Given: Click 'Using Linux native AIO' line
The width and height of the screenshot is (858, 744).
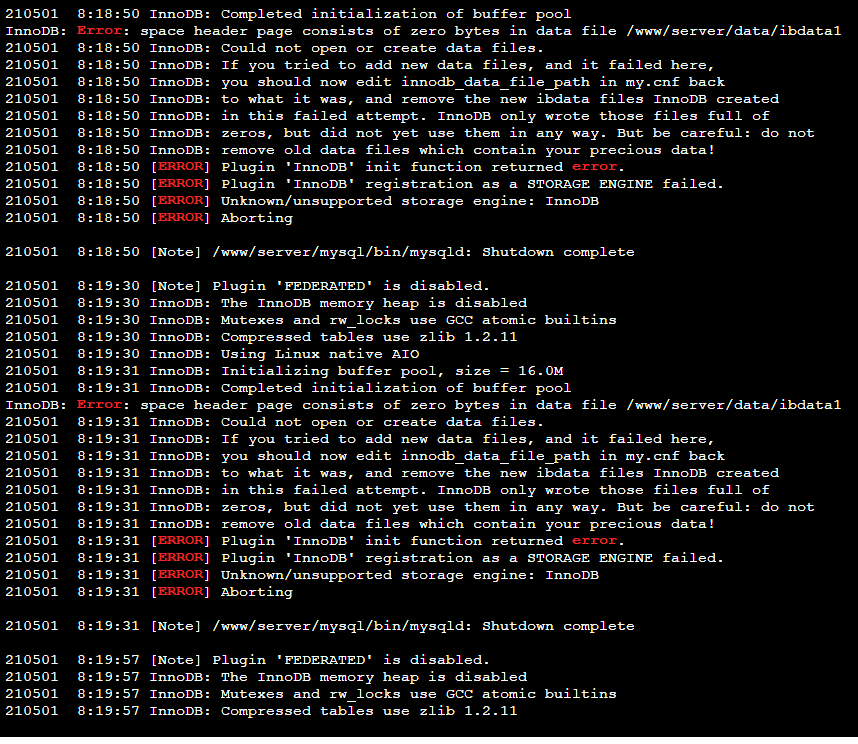Looking at the screenshot, I should (x=212, y=354).
